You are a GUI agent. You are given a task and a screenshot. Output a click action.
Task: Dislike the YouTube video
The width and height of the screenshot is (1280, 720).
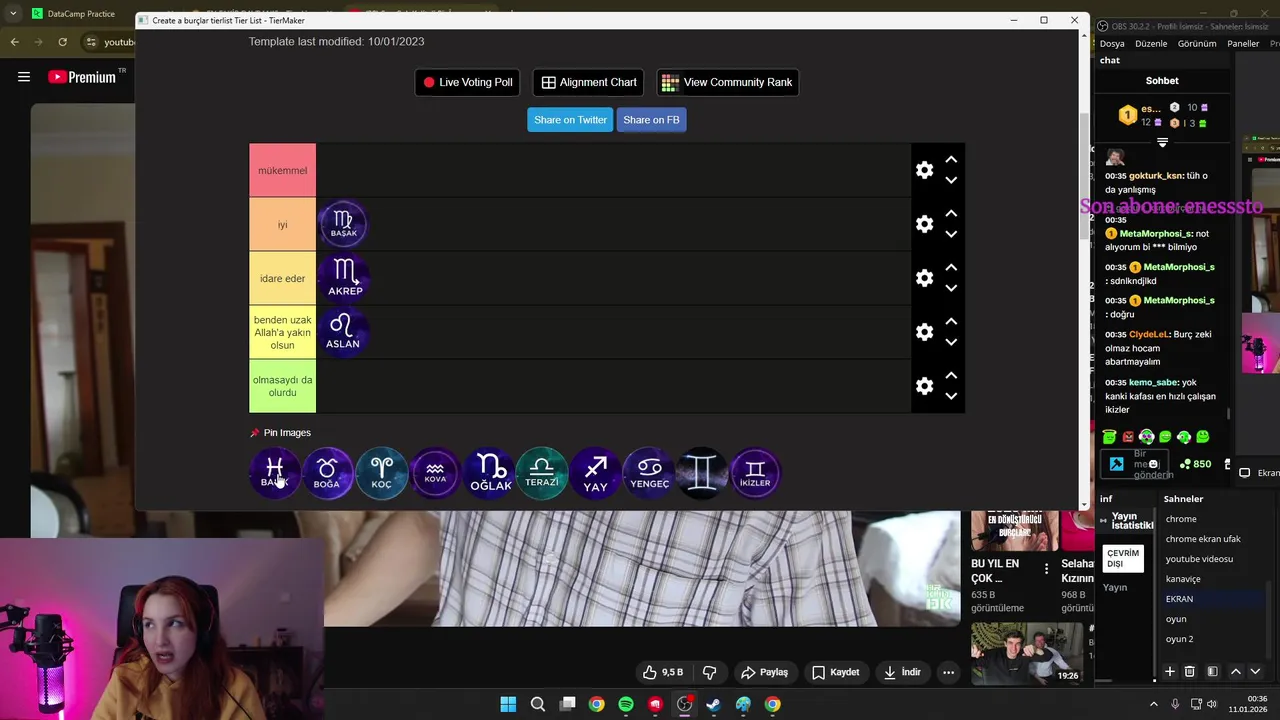(x=710, y=672)
